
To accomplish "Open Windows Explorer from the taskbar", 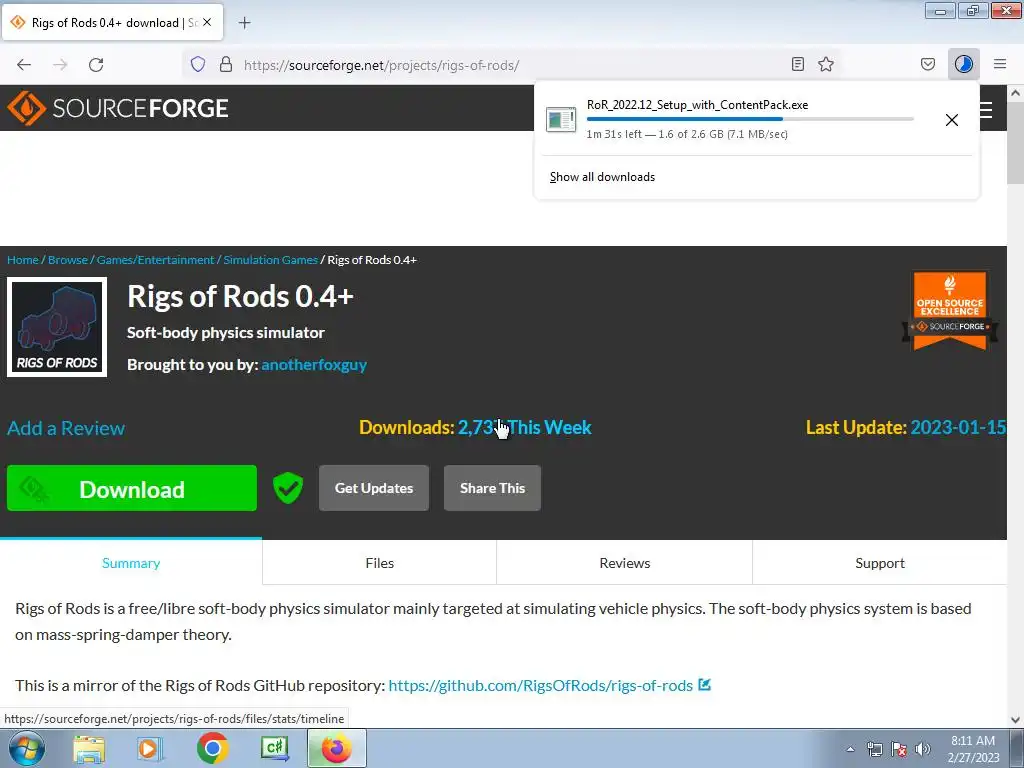I will click(89, 749).
